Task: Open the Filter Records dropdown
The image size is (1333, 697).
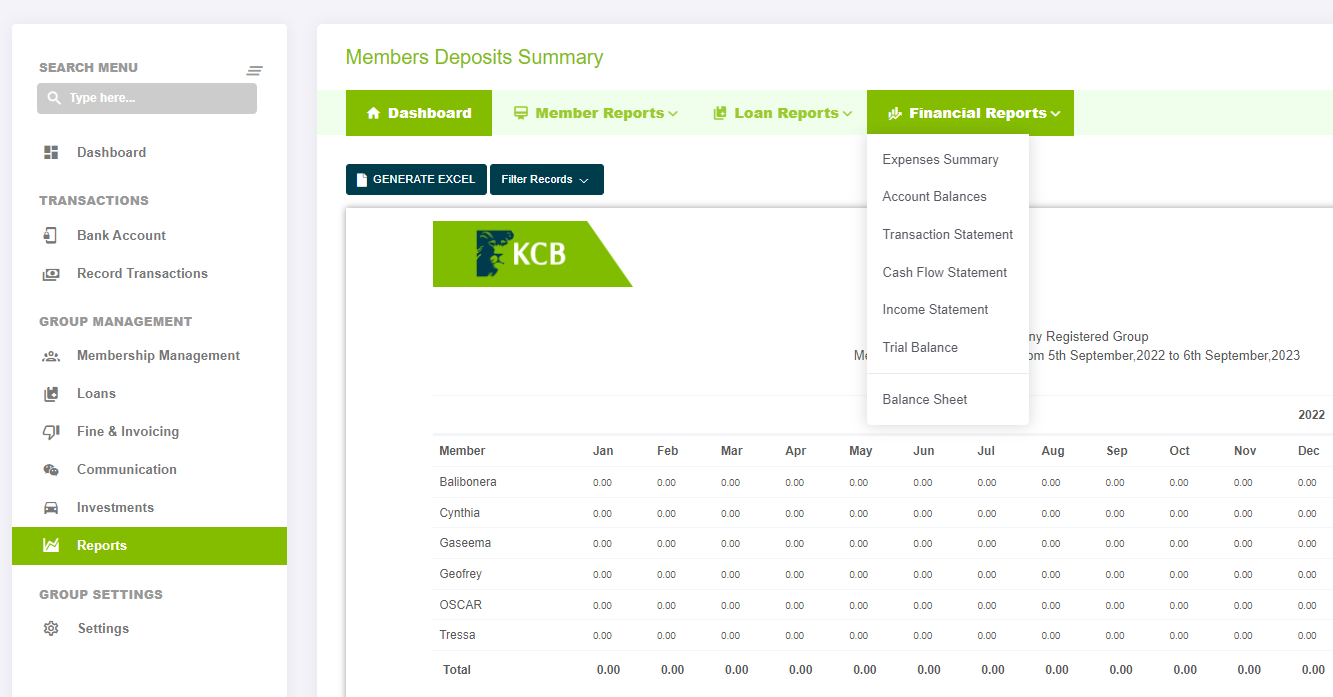Action: 546,179
